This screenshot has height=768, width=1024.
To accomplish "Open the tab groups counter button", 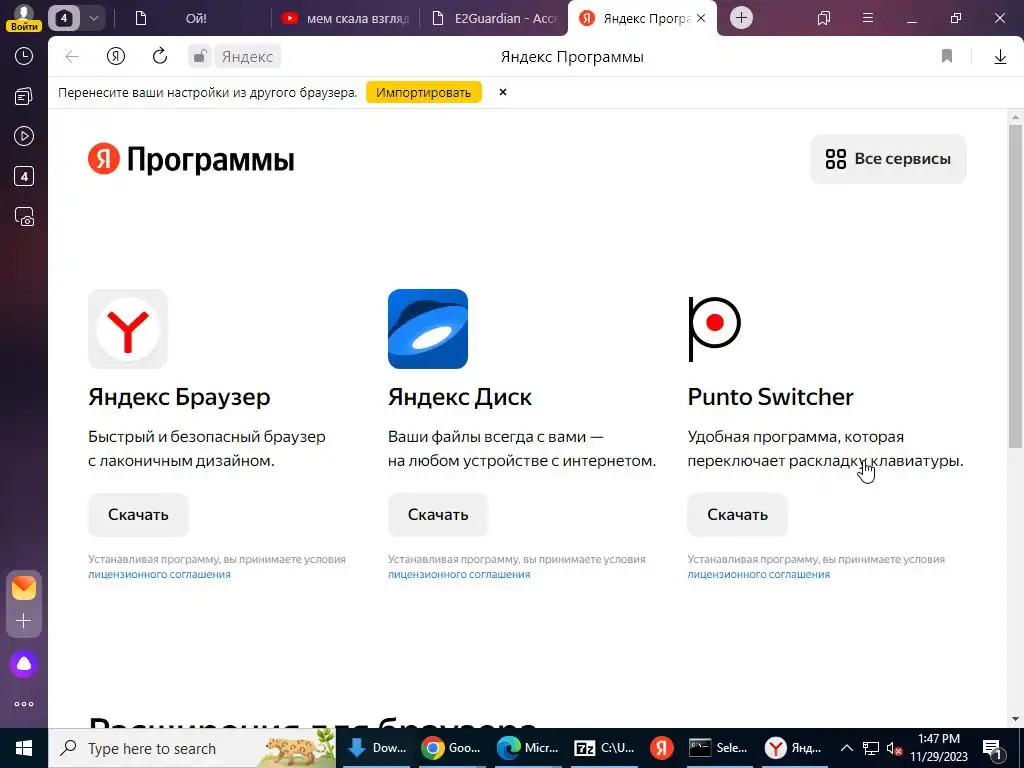I will click(64, 18).
